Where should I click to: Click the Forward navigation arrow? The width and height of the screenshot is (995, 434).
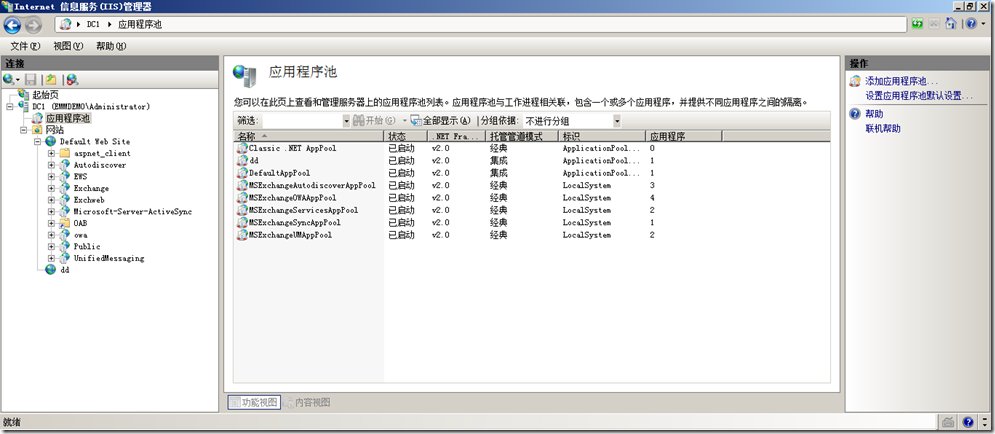click(33, 25)
